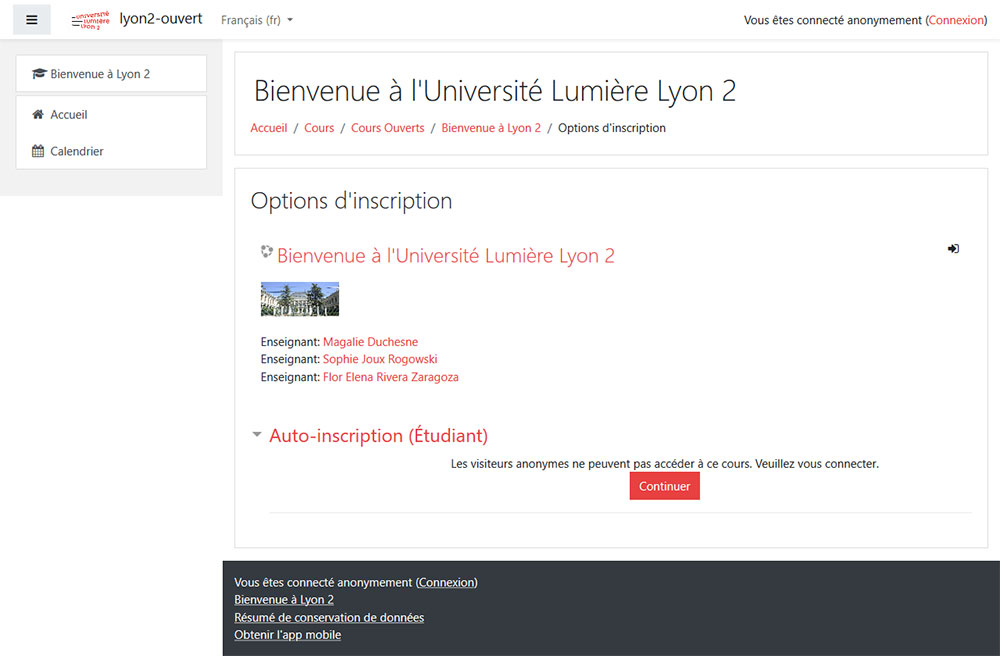Click the Université Lumière Lyon 2 logo
Viewport: 1000px width, 656px height.
[x=91, y=20]
